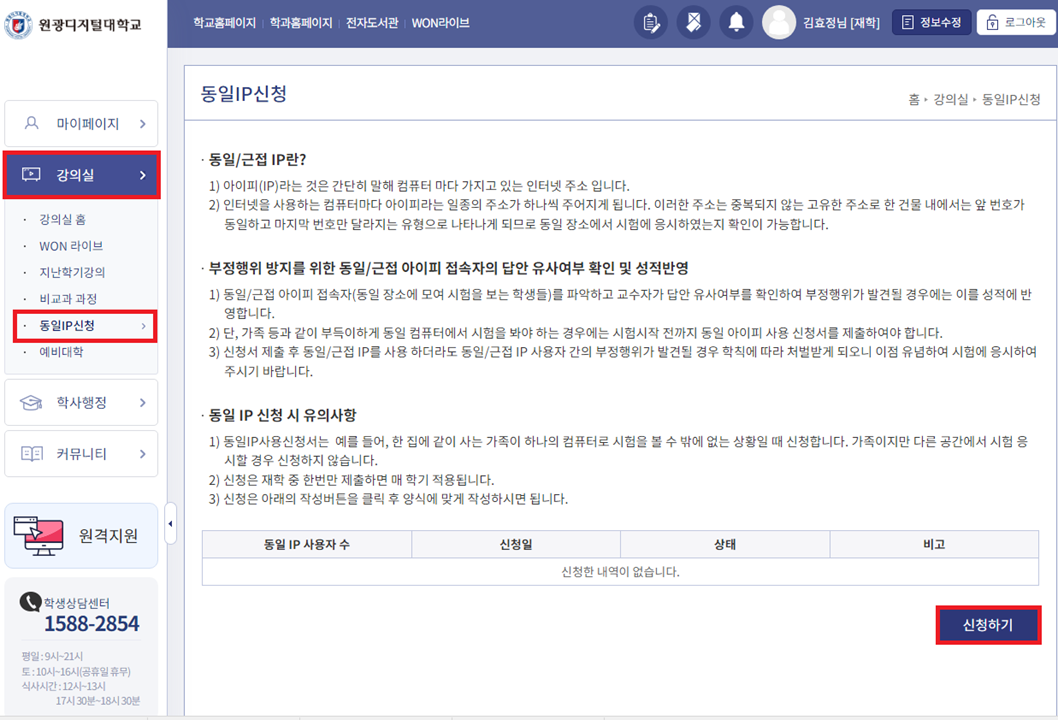Click the phone icon at 학생상담센터
Screen dimensions: 1058x720
tap(30, 602)
